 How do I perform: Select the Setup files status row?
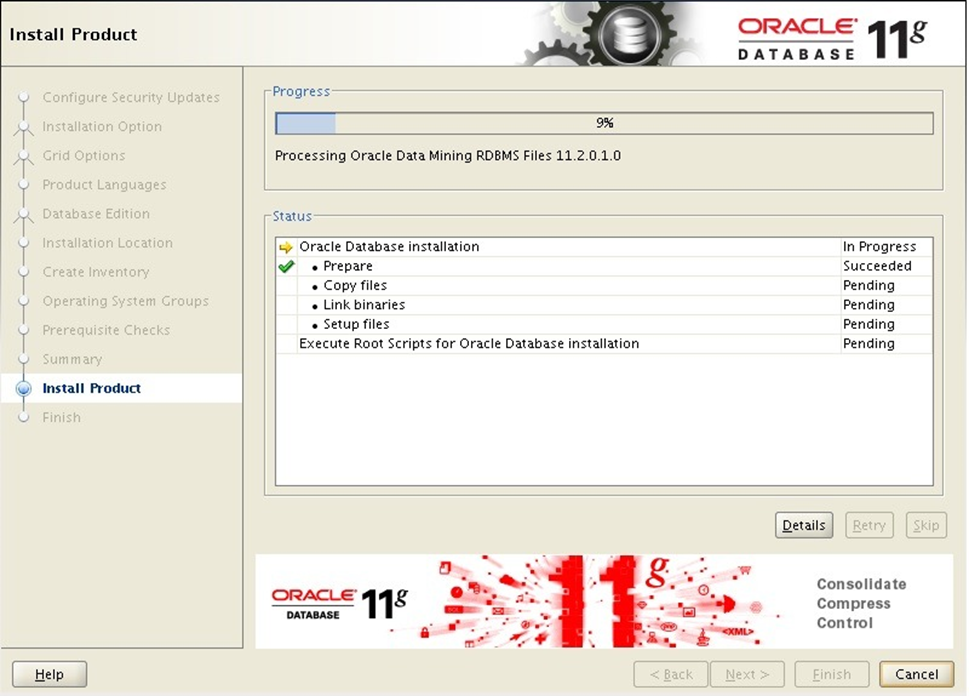(604, 325)
